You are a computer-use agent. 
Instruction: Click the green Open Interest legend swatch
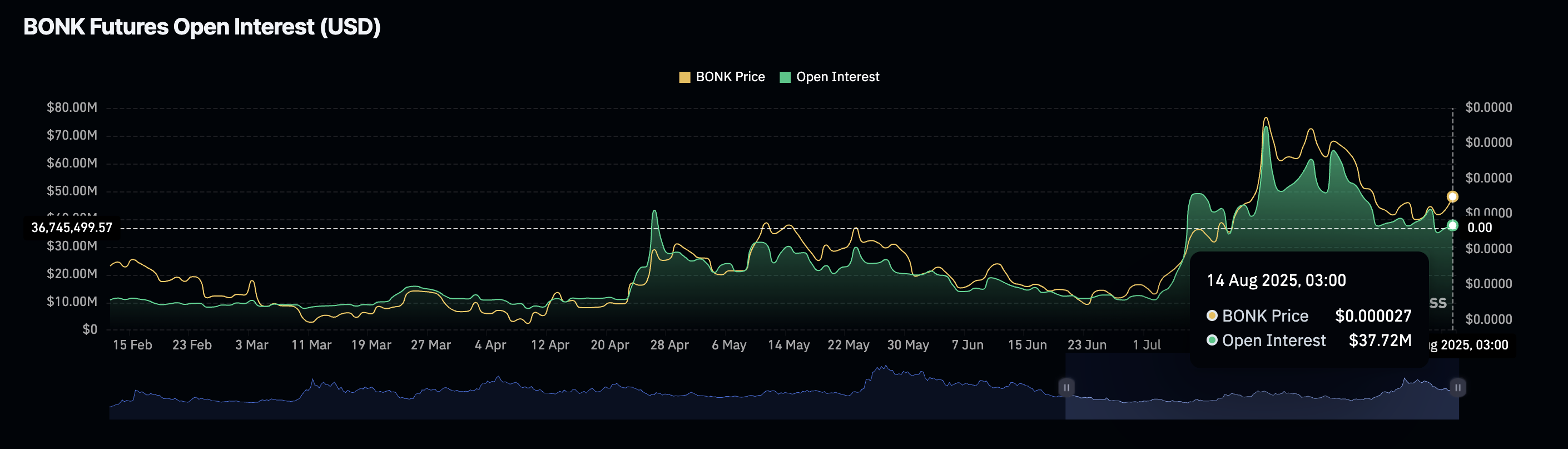(785, 77)
